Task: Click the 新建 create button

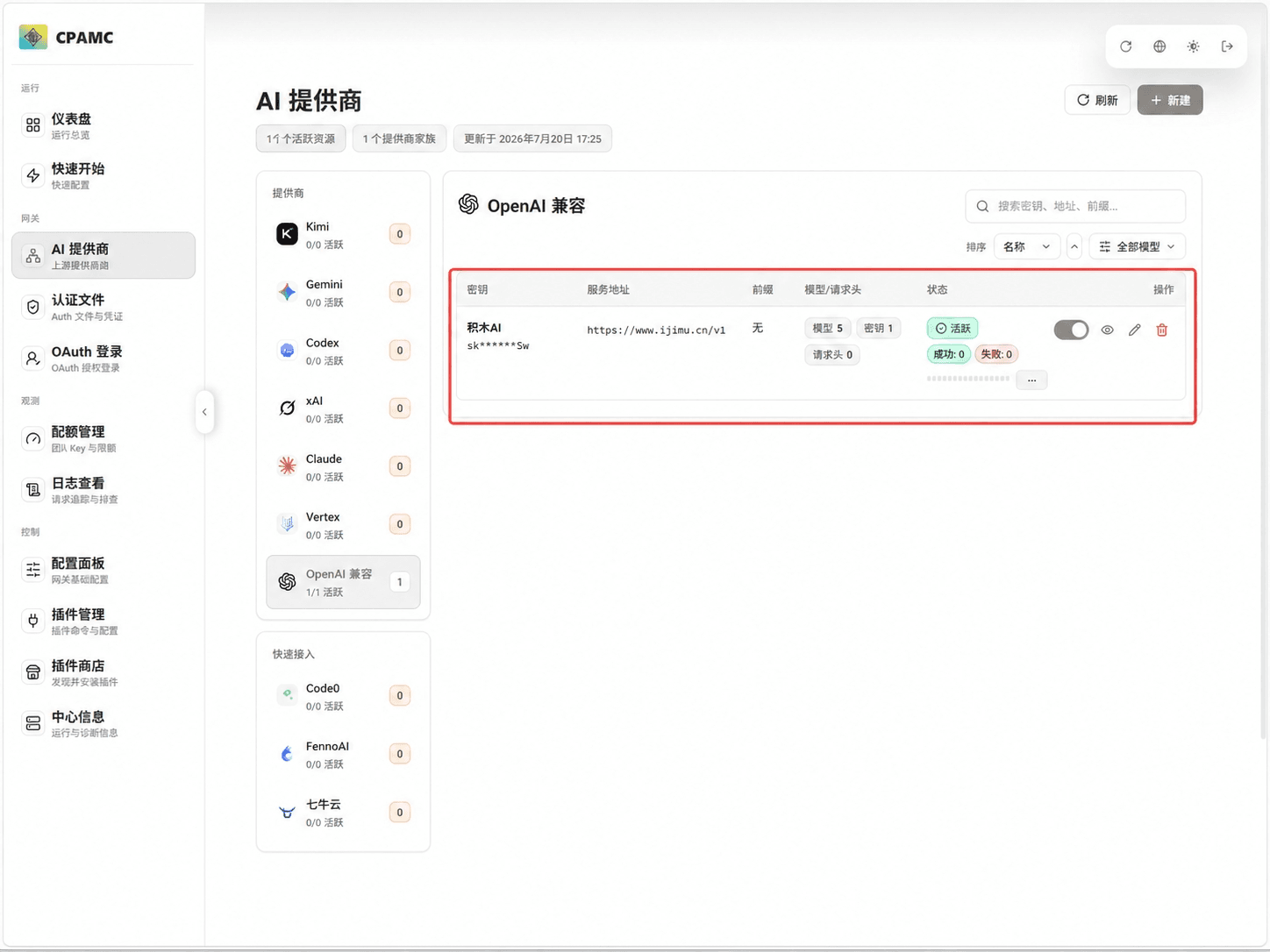Action: [x=1170, y=100]
